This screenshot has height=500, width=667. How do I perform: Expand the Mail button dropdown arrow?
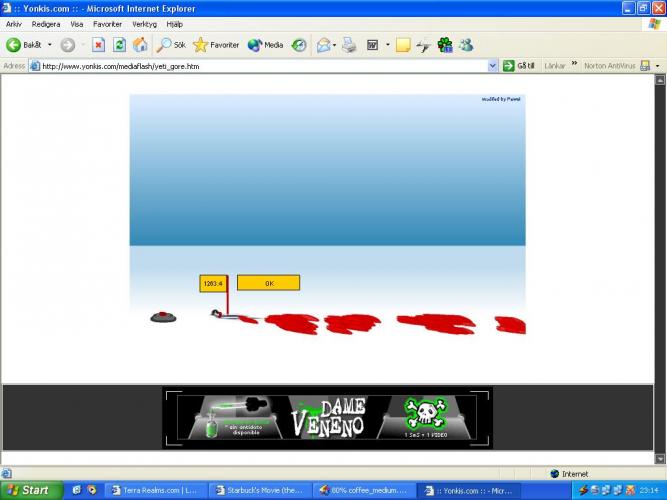[x=336, y=45]
